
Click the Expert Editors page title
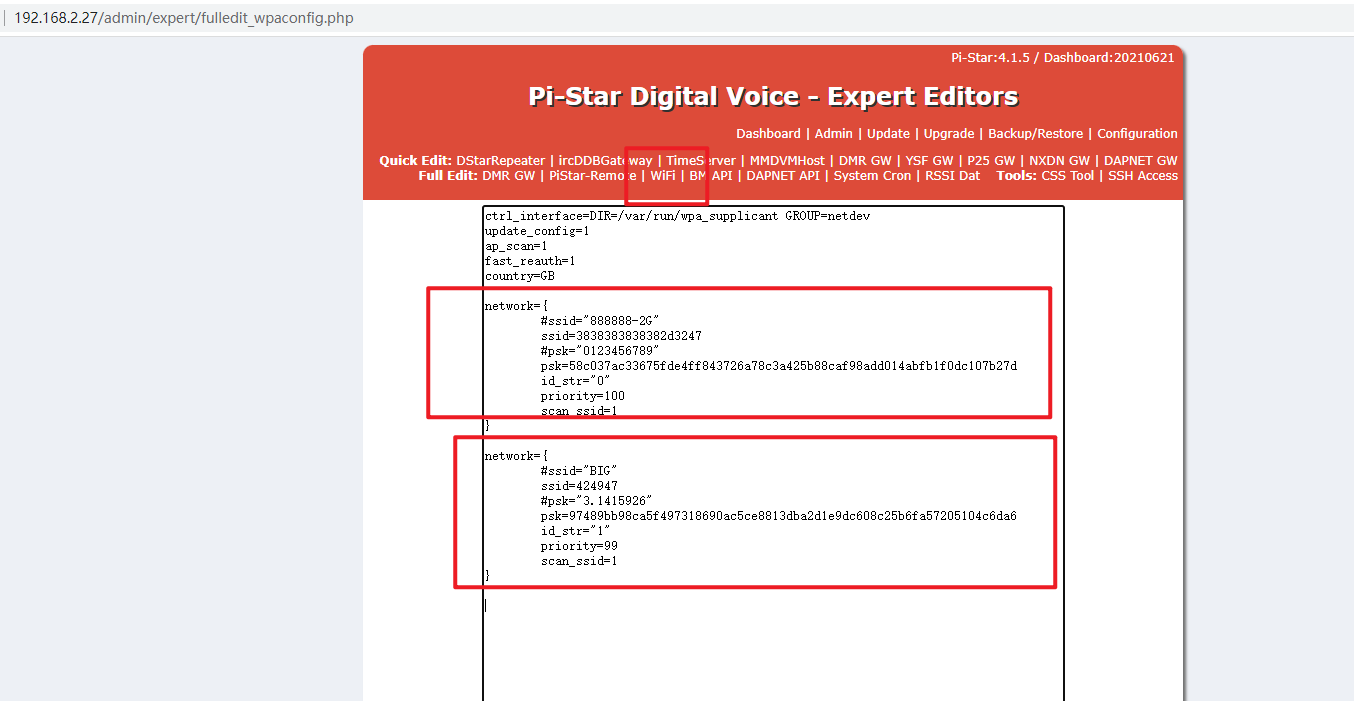773,96
